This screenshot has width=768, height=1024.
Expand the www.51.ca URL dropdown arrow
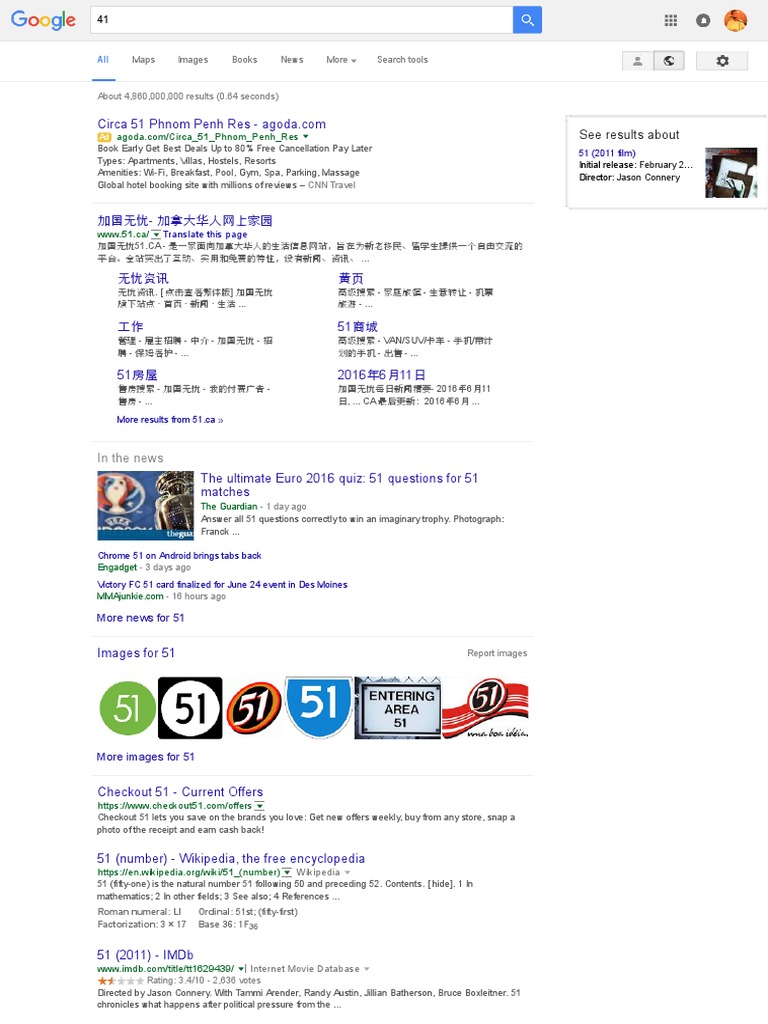[156, 234]
